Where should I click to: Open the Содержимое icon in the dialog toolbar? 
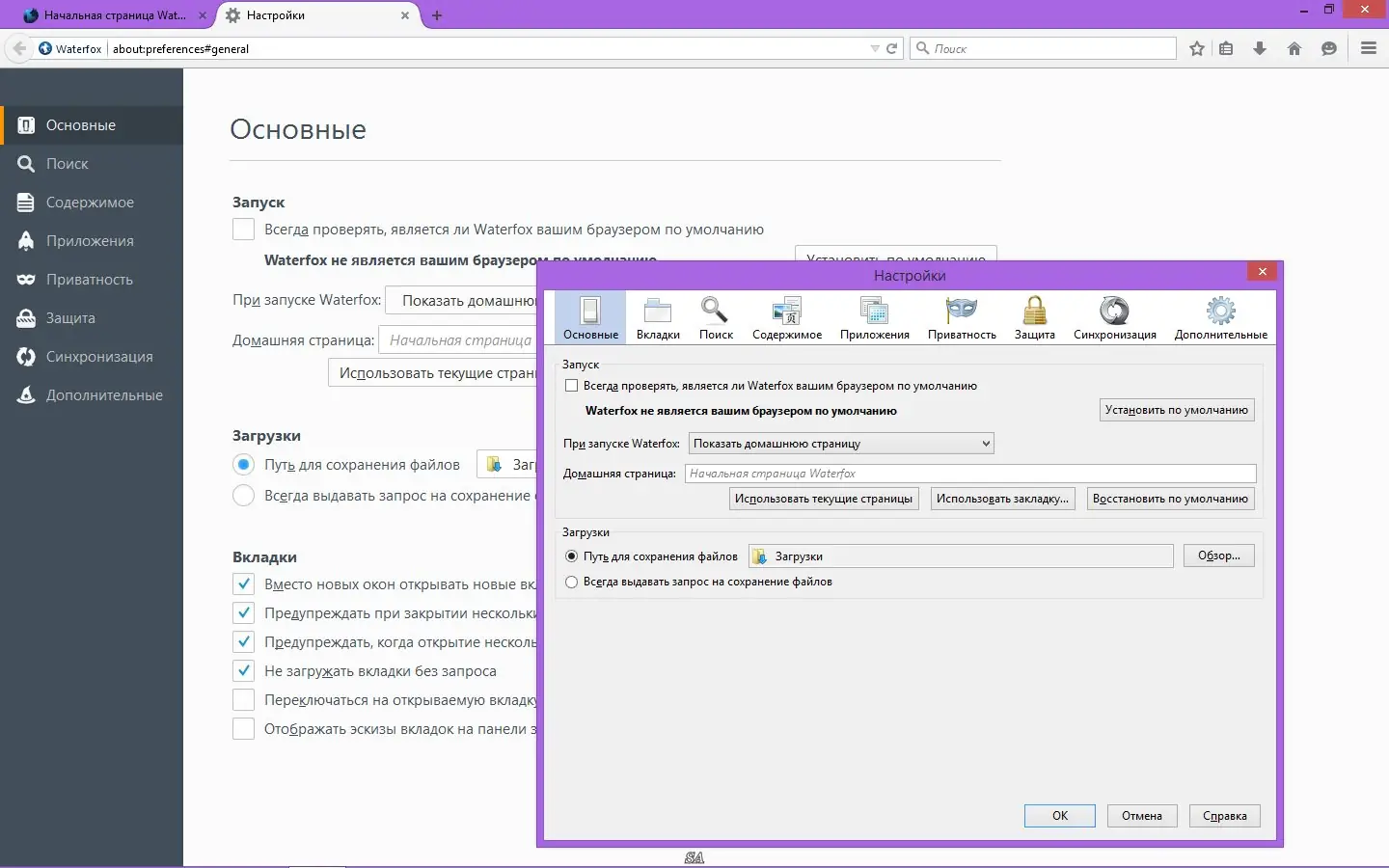pos(787,317)
